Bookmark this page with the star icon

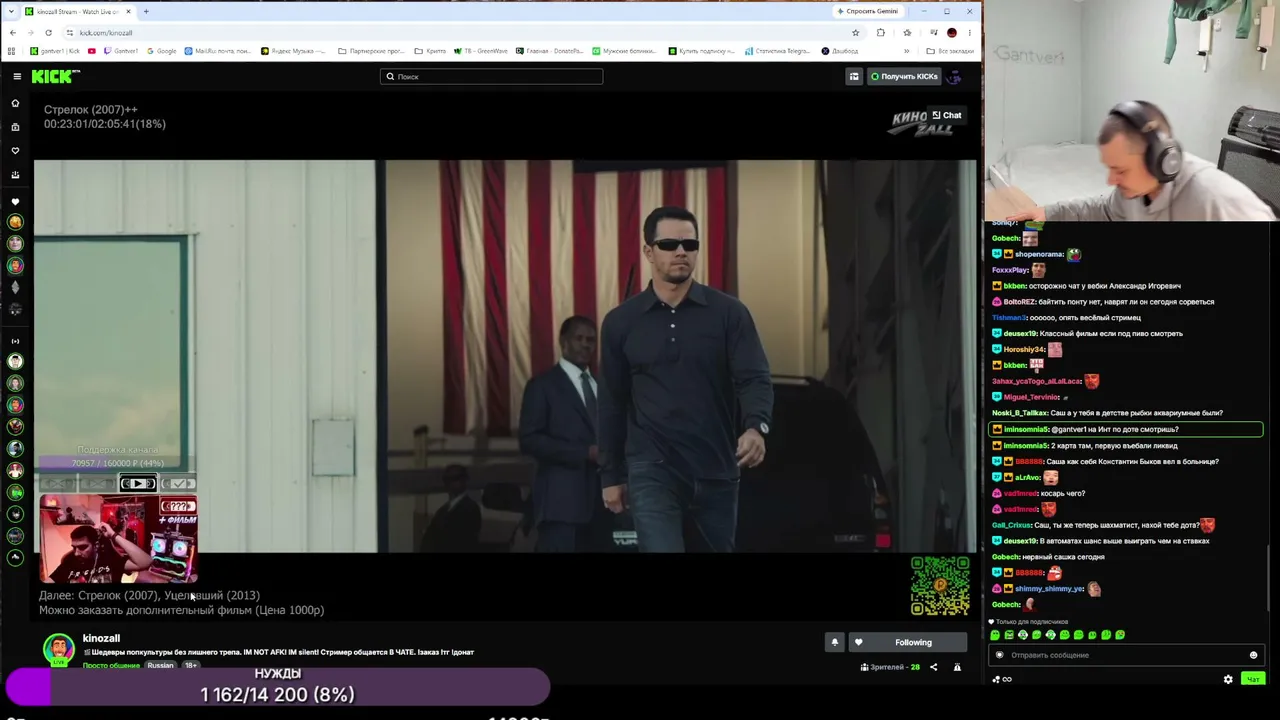point(855,32)
